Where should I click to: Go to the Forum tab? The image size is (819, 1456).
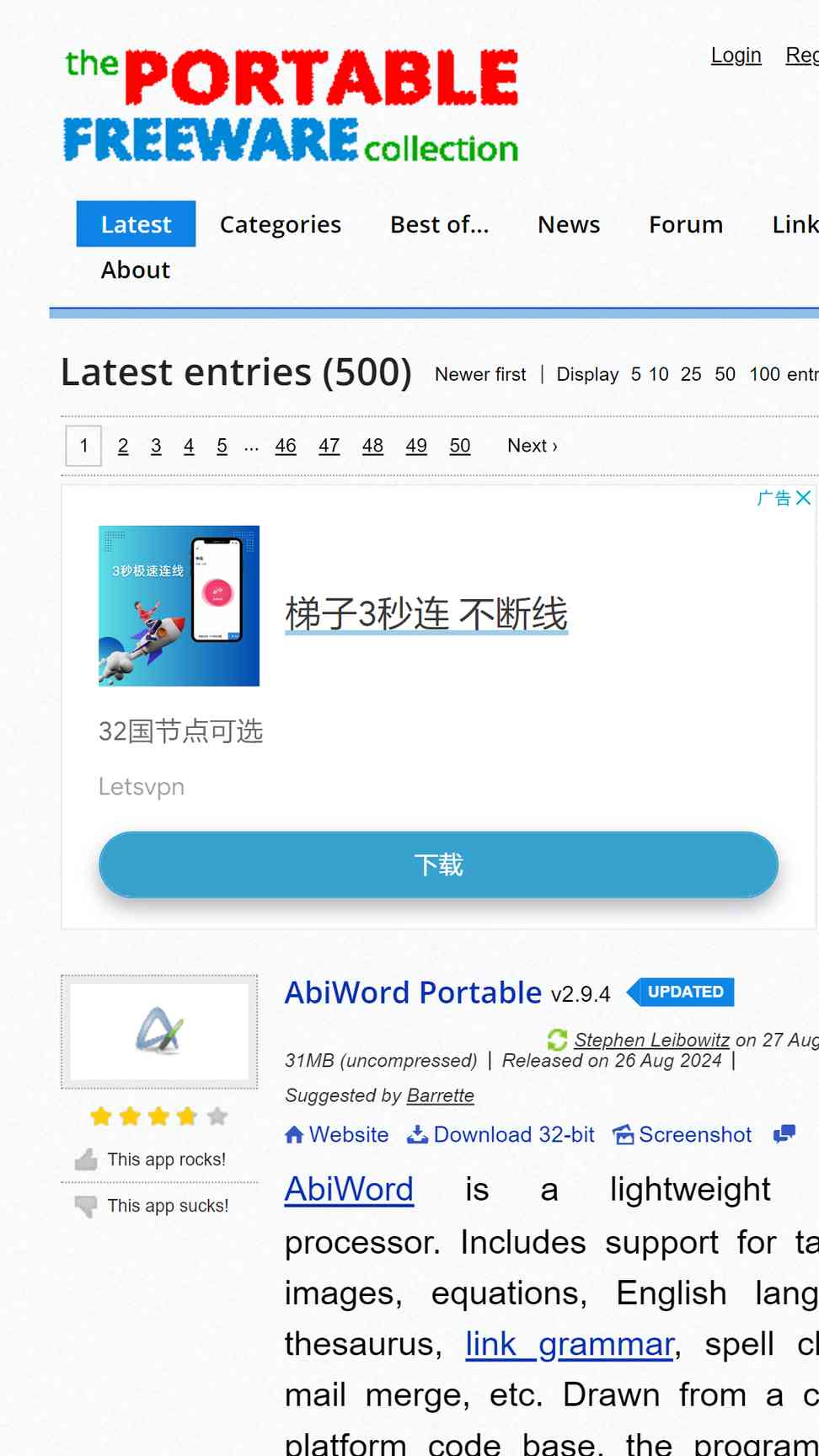coord(686,224)
